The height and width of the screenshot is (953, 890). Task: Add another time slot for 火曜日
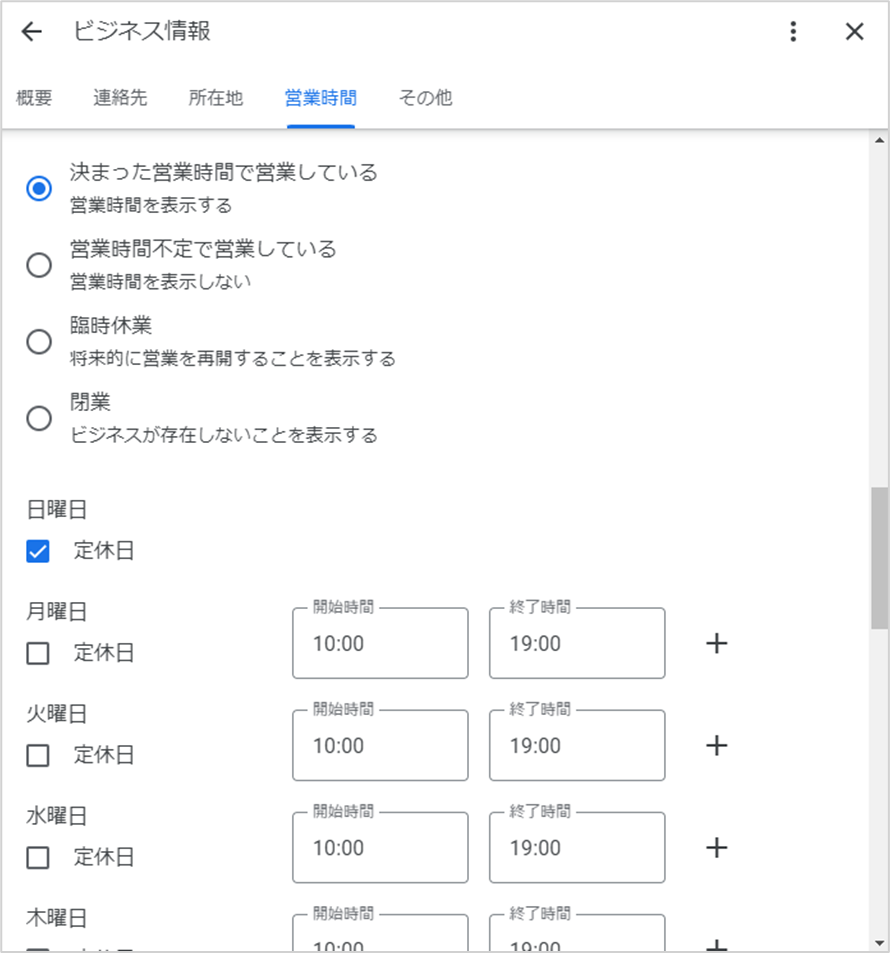[x=717, y=745]
